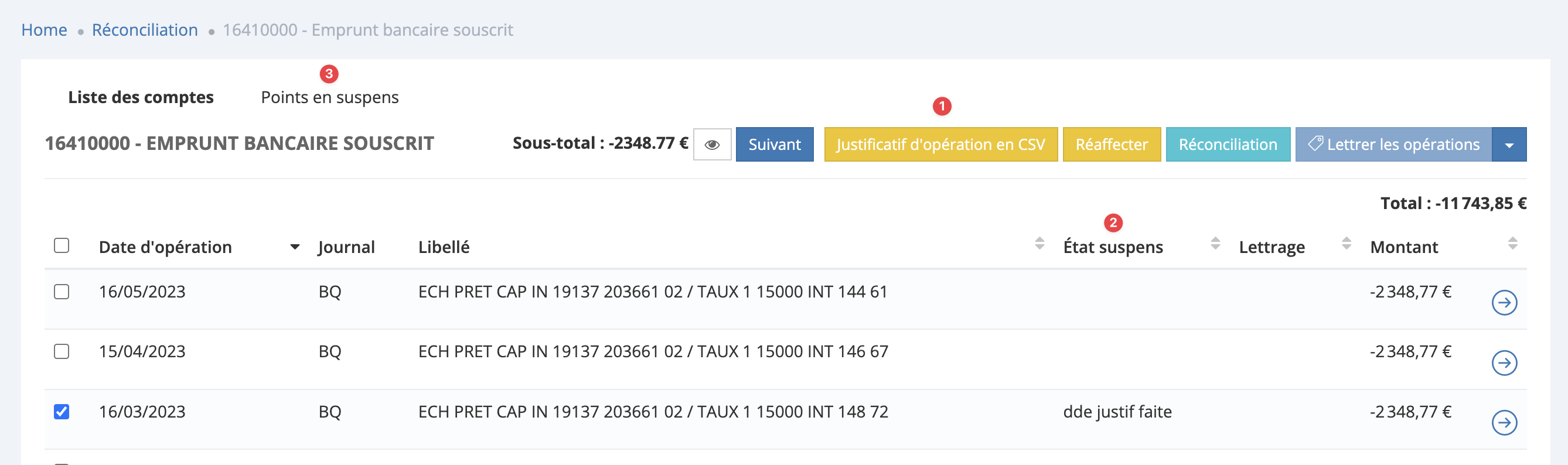Click date cell 16/05/2023
This screenshot has width=1568, height=465.
point(142,292)
